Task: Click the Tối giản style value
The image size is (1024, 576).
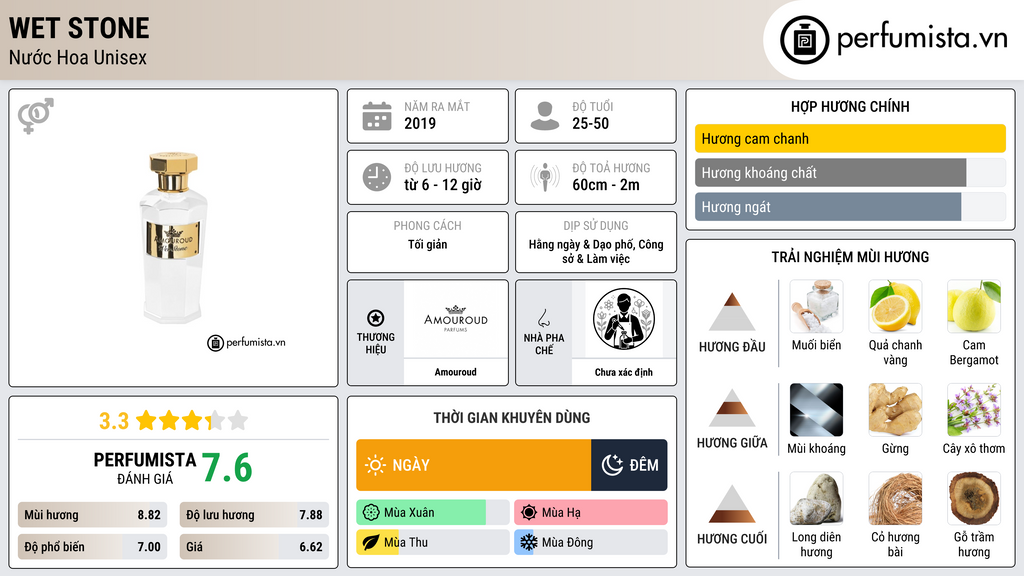Action: pos(428,244)
